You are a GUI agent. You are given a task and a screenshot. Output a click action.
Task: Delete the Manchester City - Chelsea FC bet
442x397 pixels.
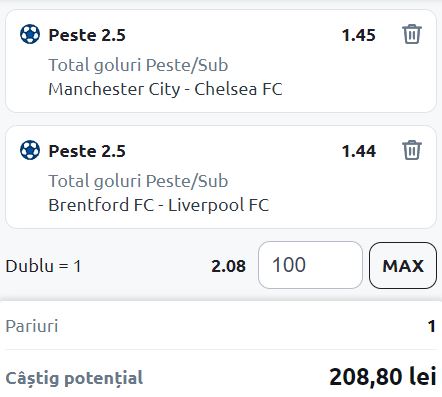(412, 34)
